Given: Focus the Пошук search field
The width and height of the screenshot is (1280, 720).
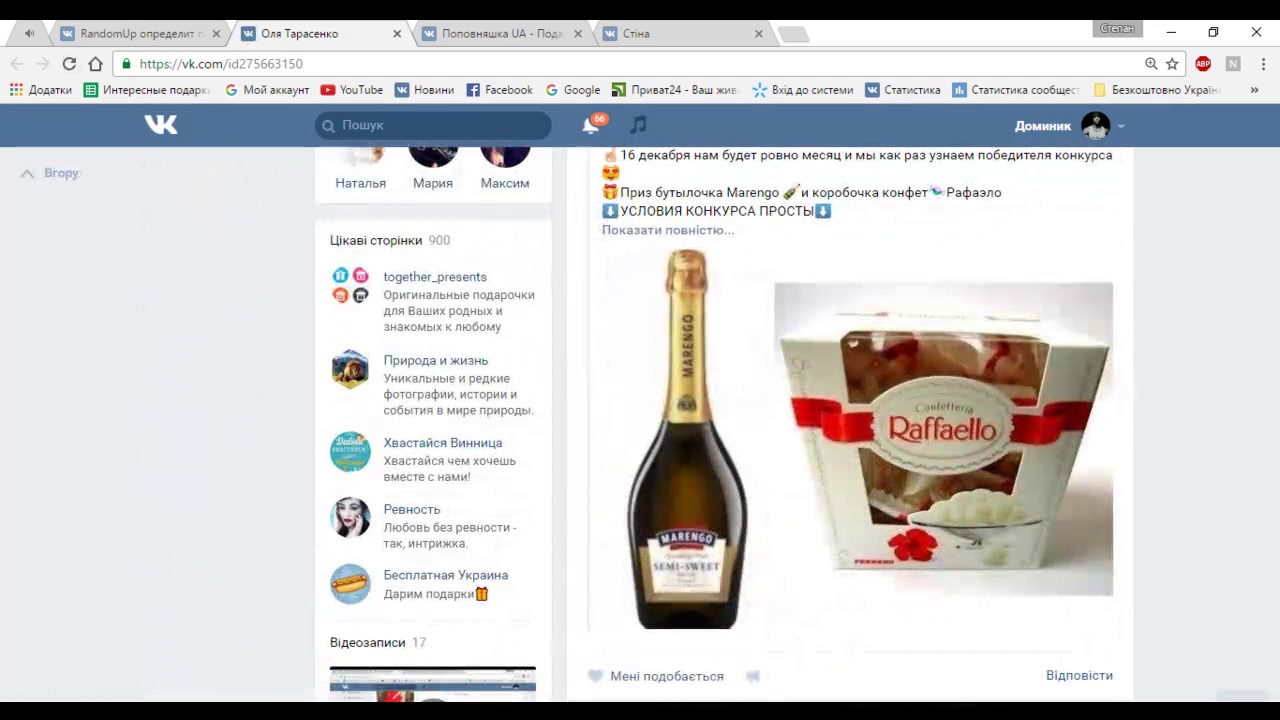Looking at the screenshot, I should 433,125.
